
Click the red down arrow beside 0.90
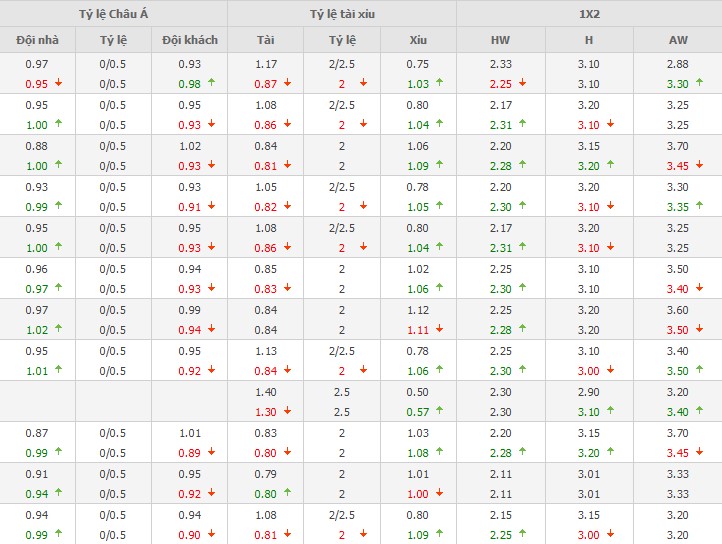click(212, 535)
